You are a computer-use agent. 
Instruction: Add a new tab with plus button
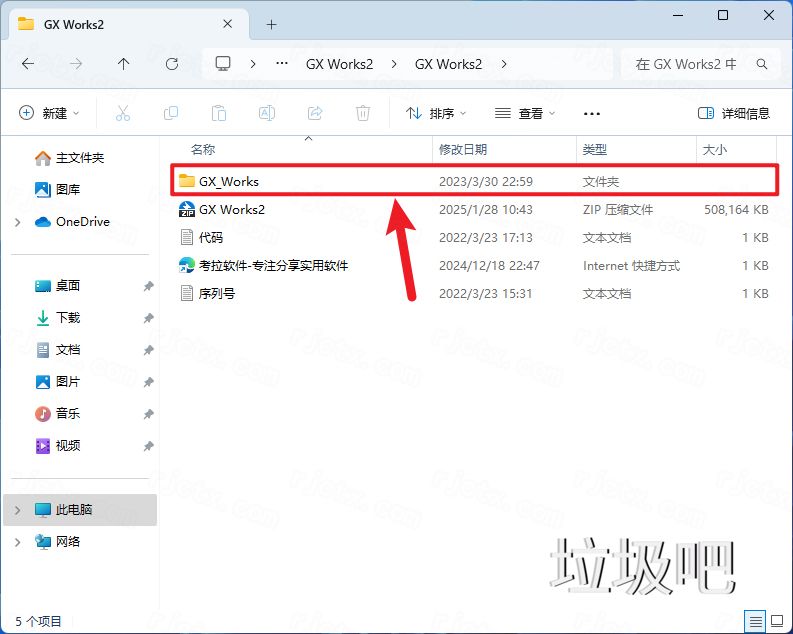click(272, 24)
